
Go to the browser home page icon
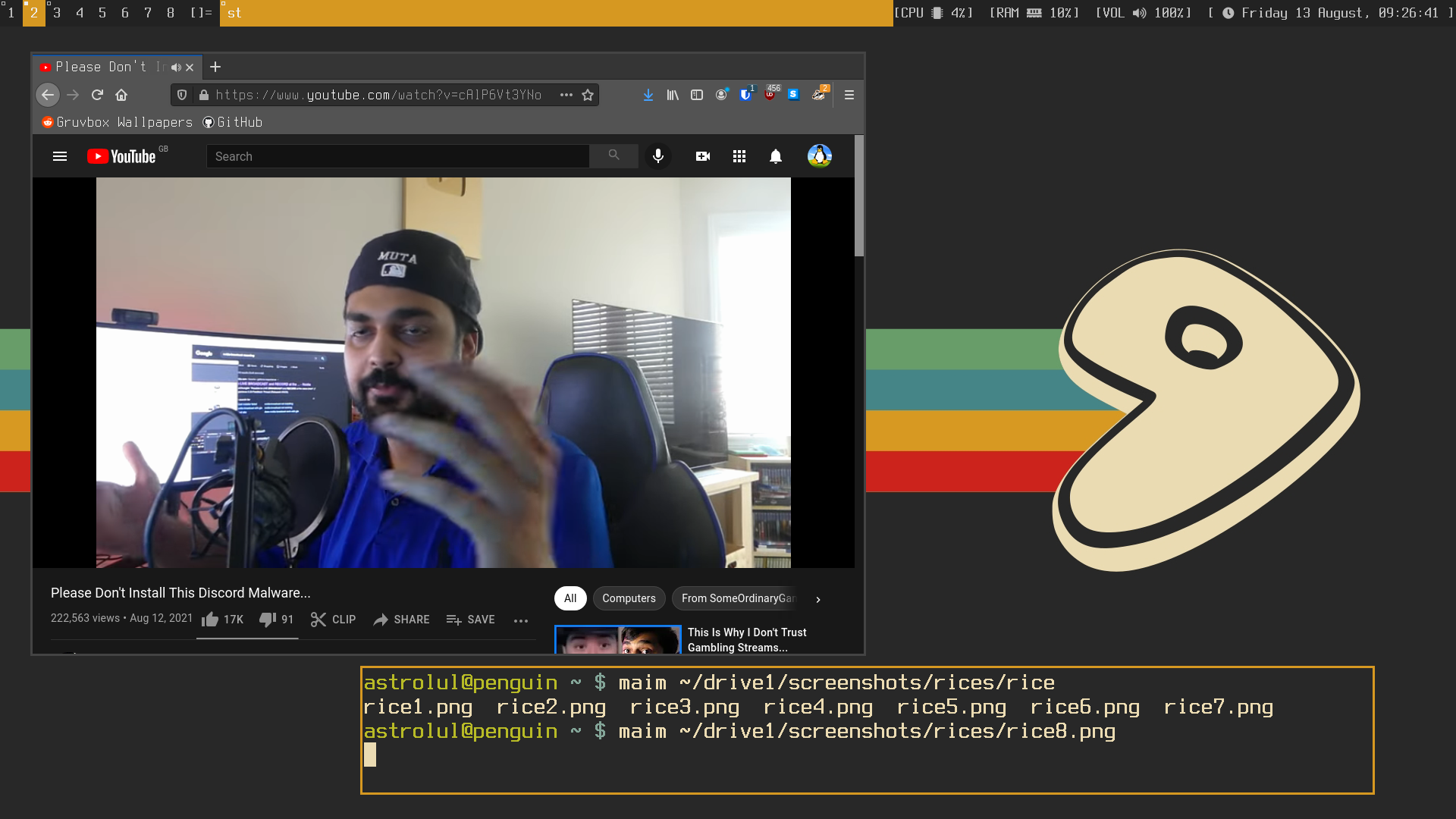coord(121,95)
